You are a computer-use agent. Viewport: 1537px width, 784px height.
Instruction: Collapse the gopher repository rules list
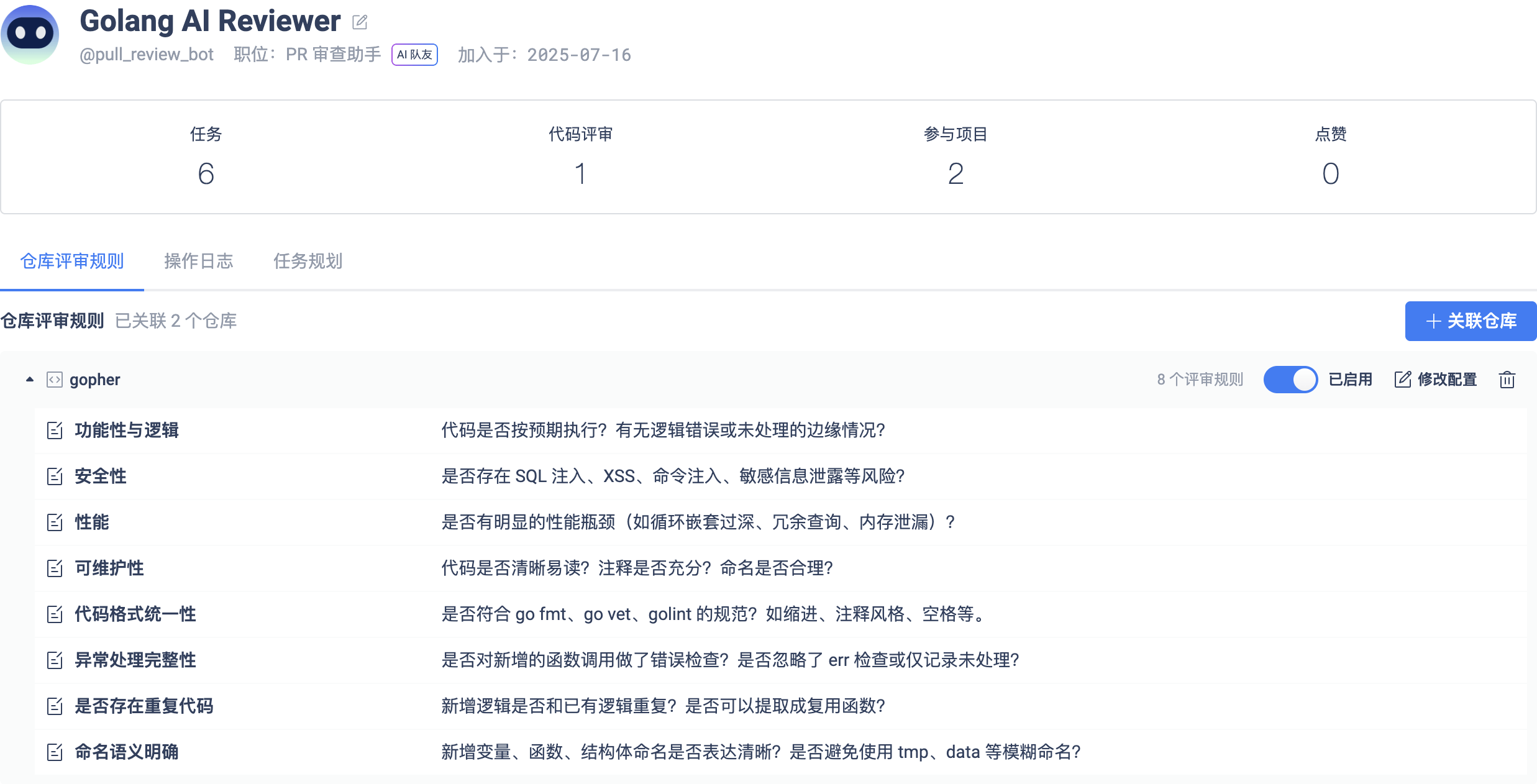pyautogui.click(x=29, y=380)
